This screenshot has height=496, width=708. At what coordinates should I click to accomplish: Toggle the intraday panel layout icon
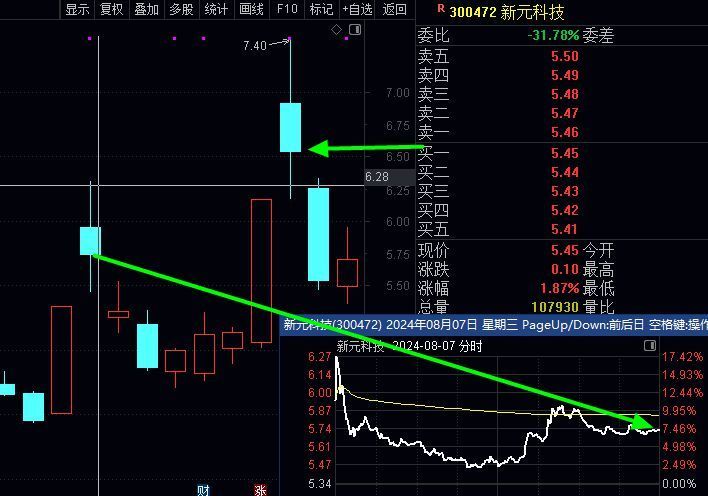[650, 346]
